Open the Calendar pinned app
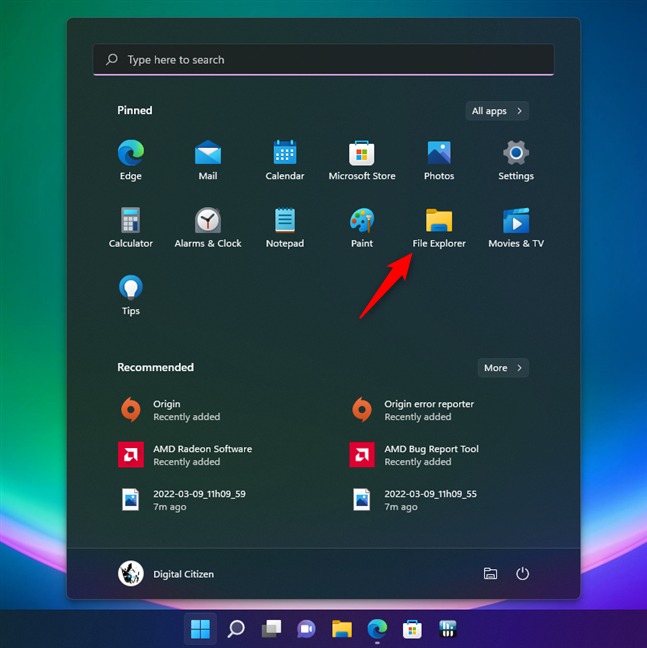Image resolution: width=647 pixels, height=648 pixels. point(285,160)
